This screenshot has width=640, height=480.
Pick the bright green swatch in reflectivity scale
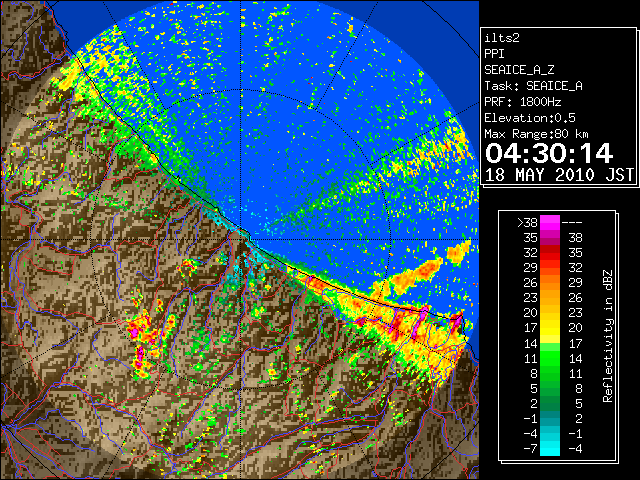550,358
